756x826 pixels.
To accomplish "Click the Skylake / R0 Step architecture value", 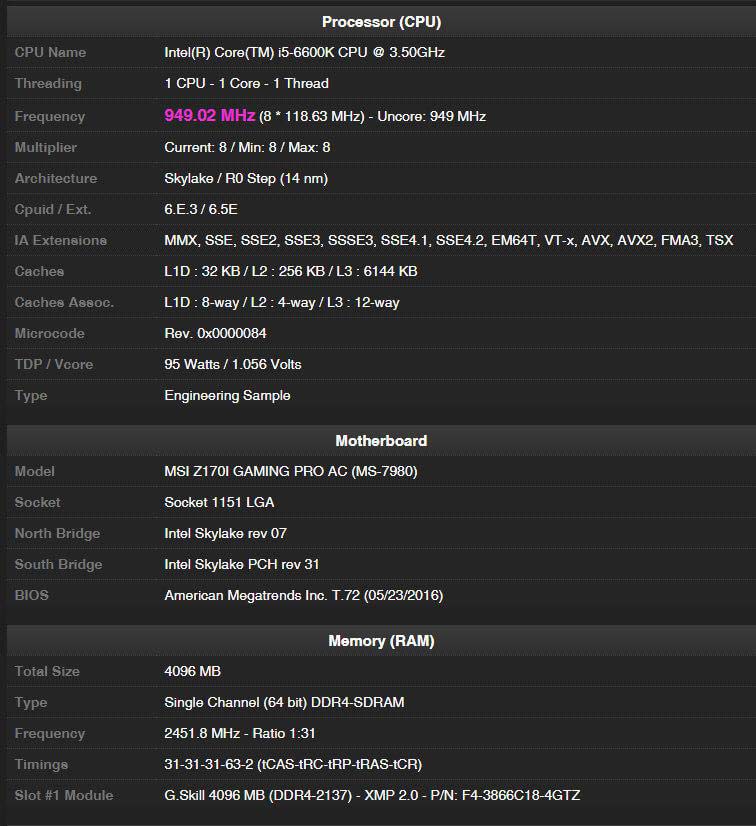I will tap(246, 178).
